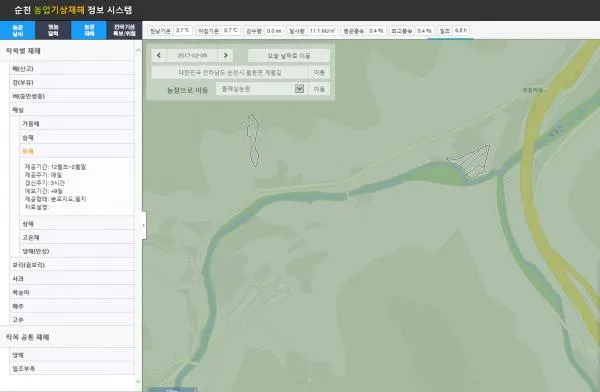Switch to the 농장날씨 tab
600x392 pixels.
pyautogui.click(x=18, y=31)
